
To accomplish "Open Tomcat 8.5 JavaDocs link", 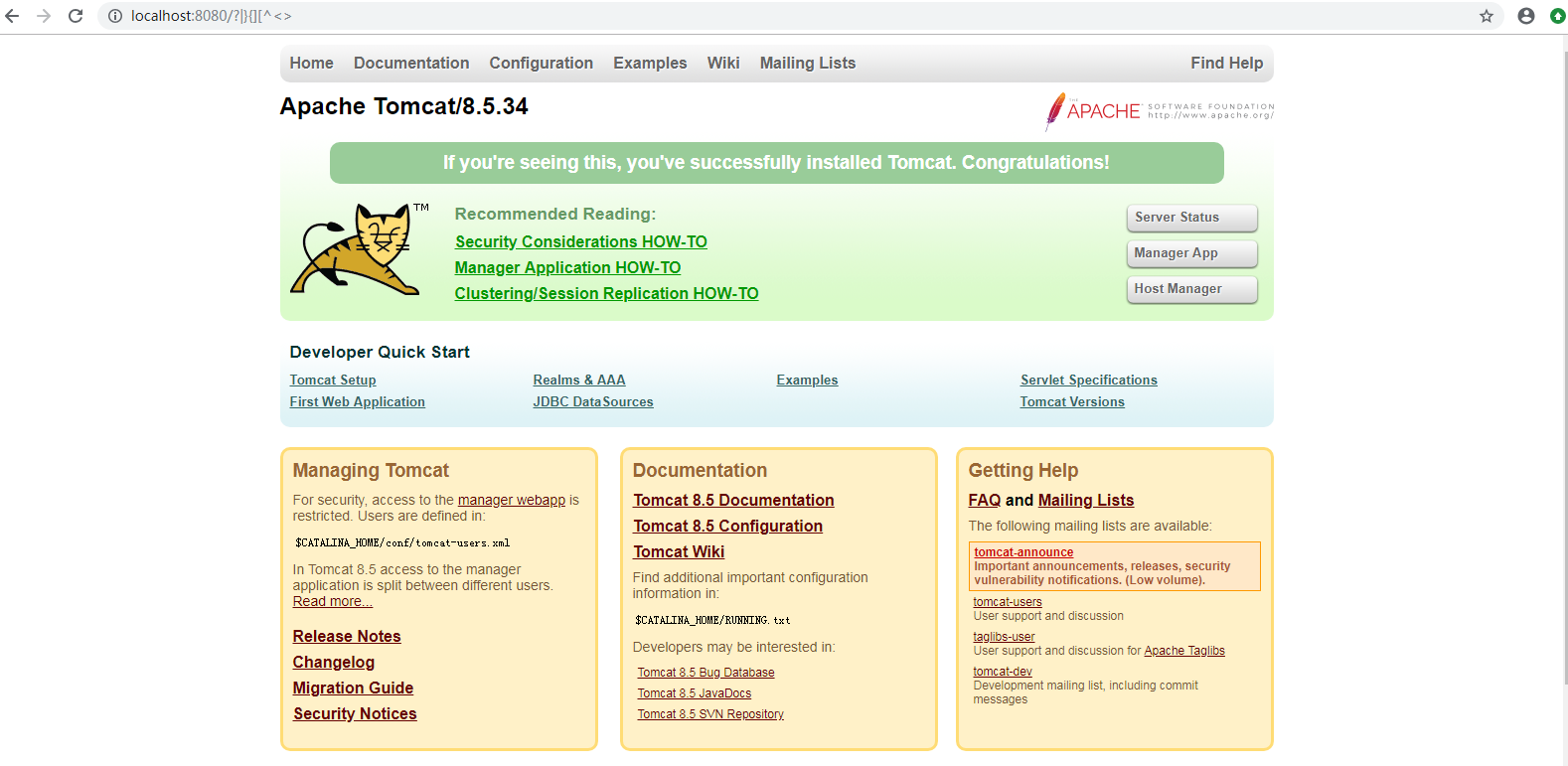I will [695, 693].
